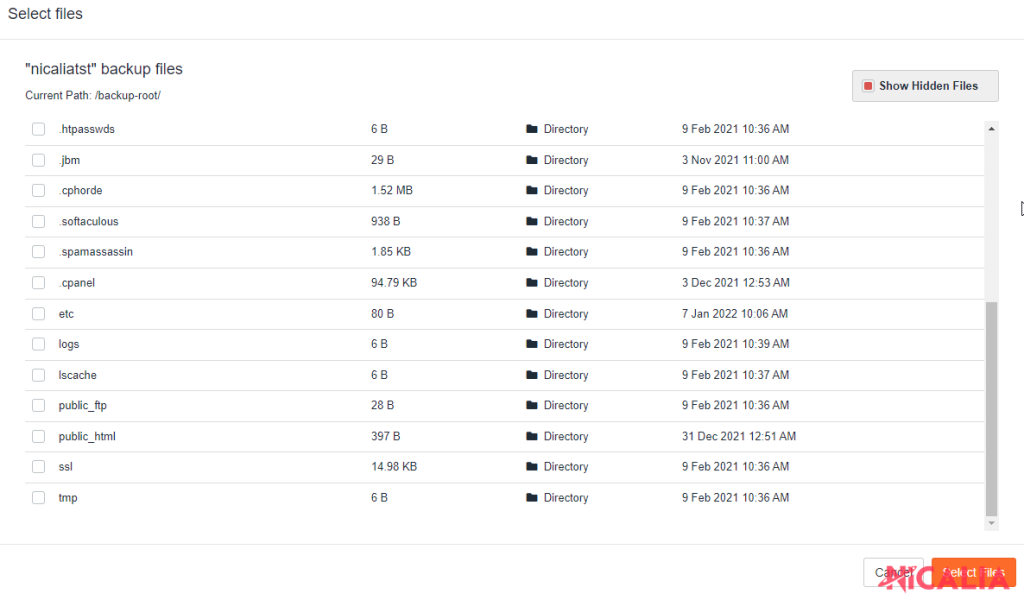This screenshot has height=600, width=1024.
Task: Open the .spamassassin directory
Action: coord(96,252)
